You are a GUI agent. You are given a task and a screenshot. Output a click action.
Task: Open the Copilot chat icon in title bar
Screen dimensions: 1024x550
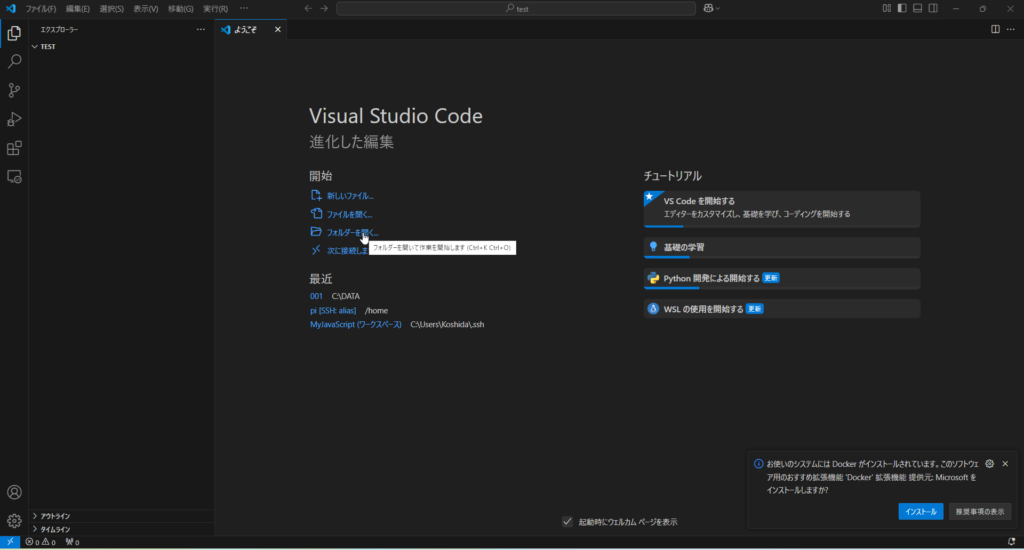[x=709, y=8]
